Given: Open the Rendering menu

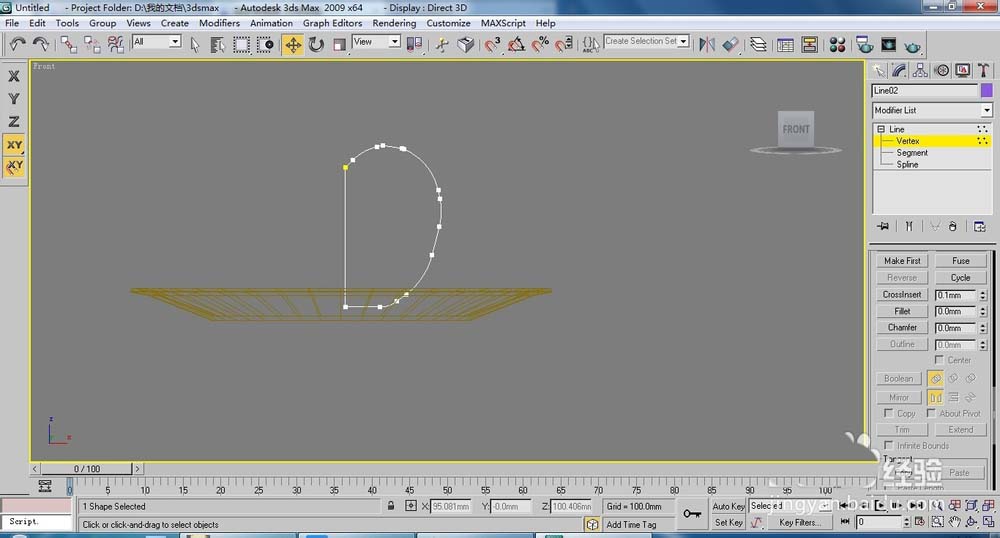Looking at the screenshot, I should [394, 23].
